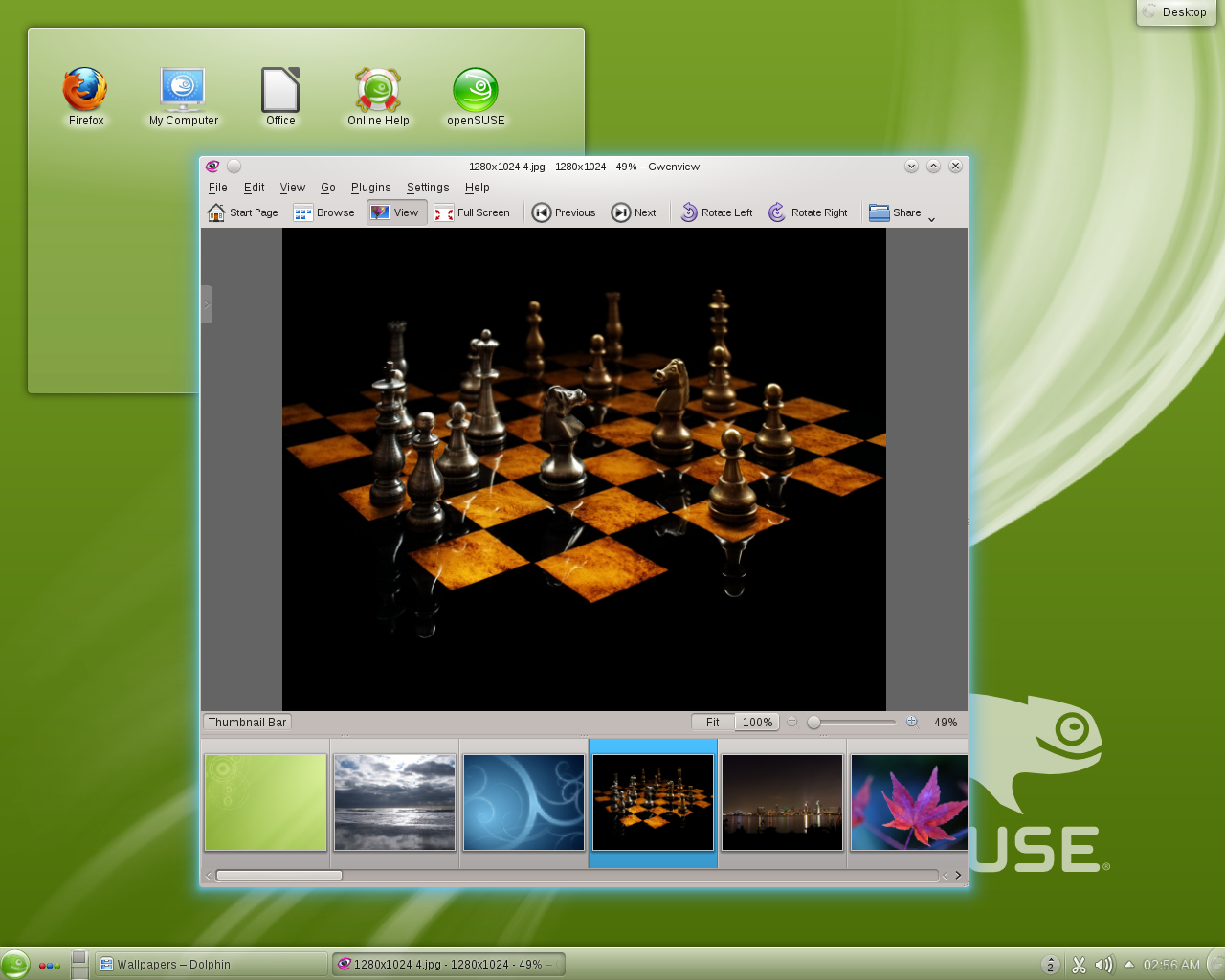This screenshot has height=980, width=1225.
Task: Switch to View mode
Action: 396,212
